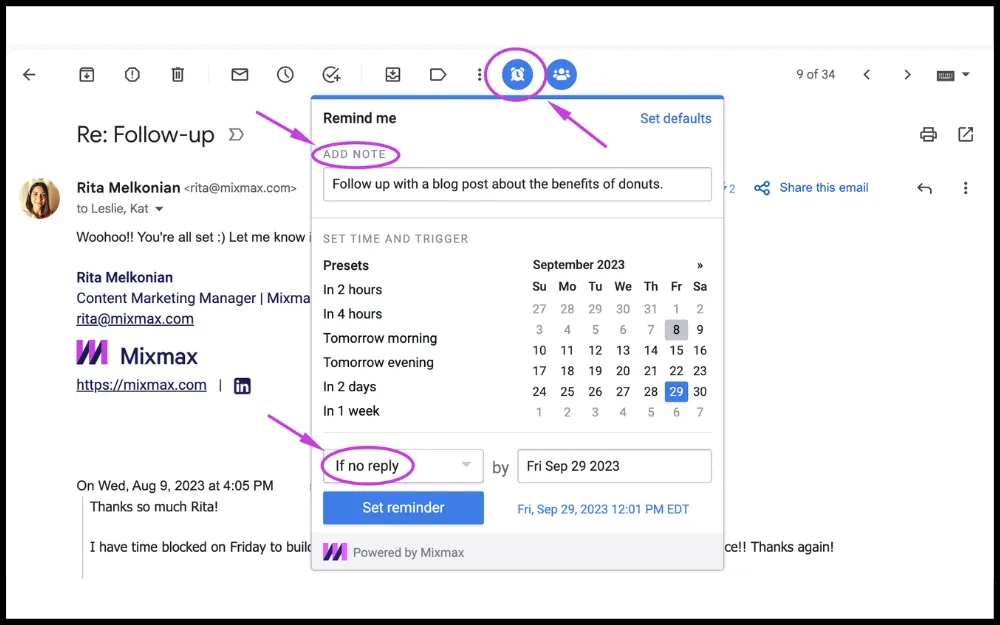This screenshot has width=1000, height=625.
Task: Select preset In 4 hours
Action: (353, 314)
